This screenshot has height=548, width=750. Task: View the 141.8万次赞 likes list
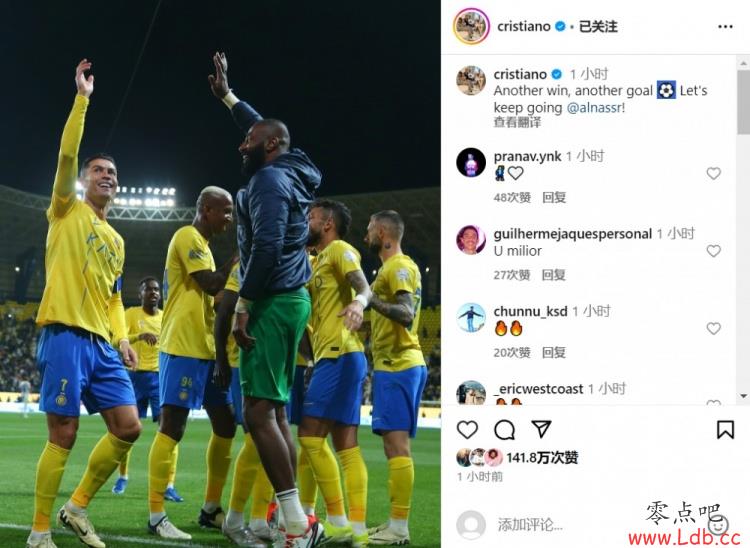pyautogui.click(x=542, y=458)
